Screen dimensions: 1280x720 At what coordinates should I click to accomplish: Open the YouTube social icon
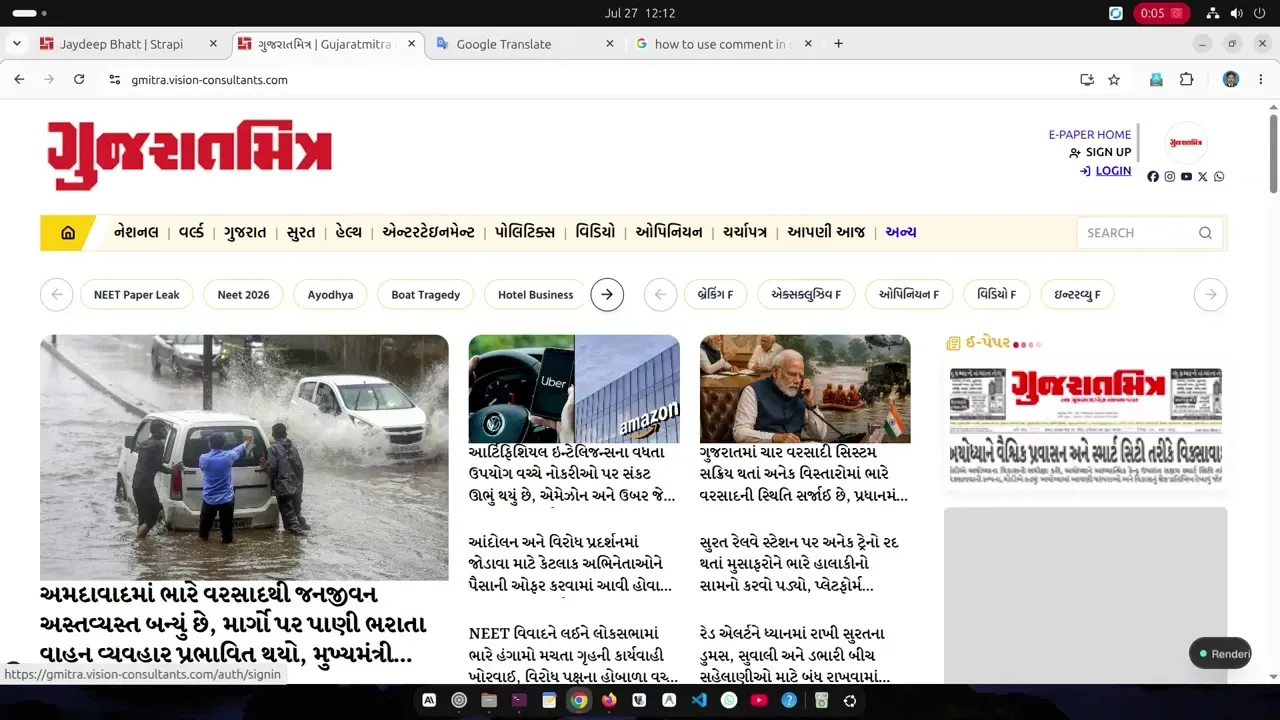(1186, 177)
